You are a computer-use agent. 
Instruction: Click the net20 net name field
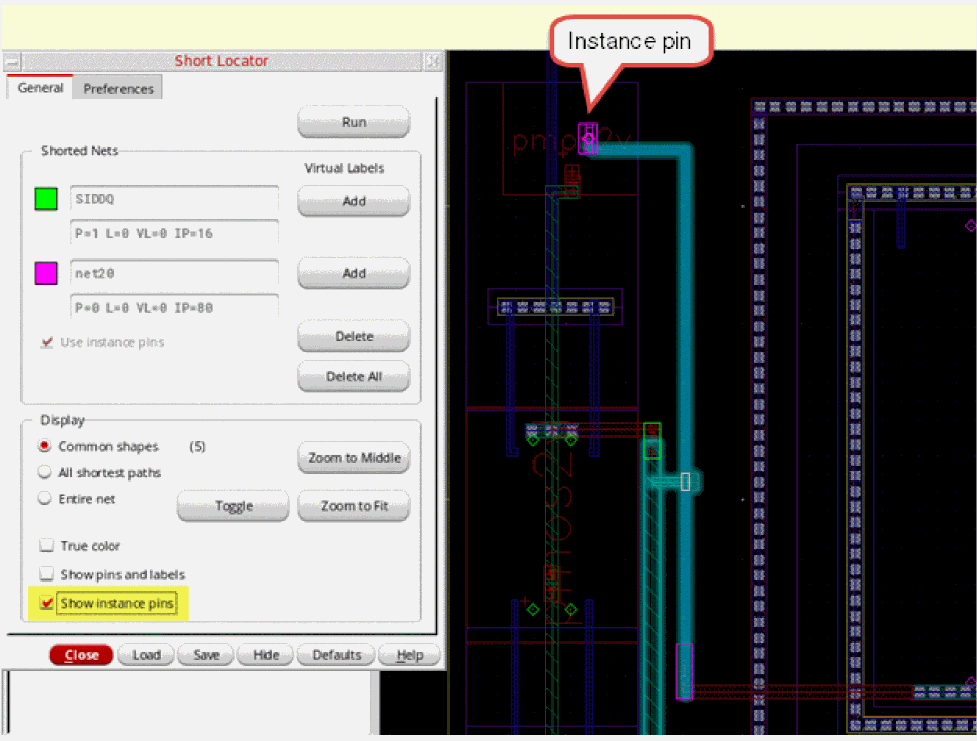coord(174,272)
